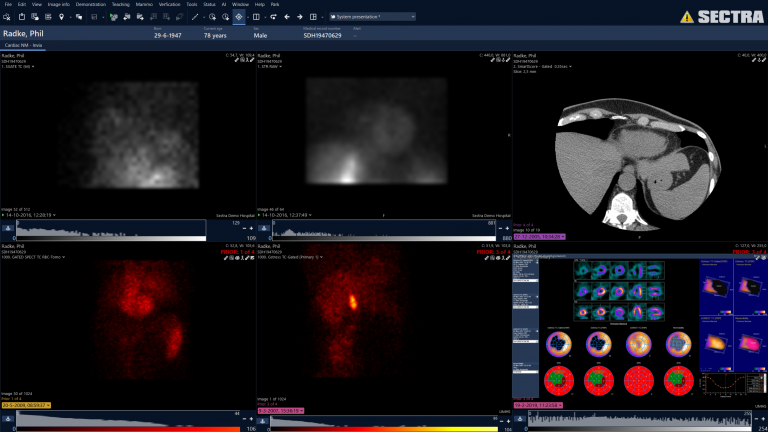Click the Help menu
Screen dimensions: 768x432
[x=259, y=5]
